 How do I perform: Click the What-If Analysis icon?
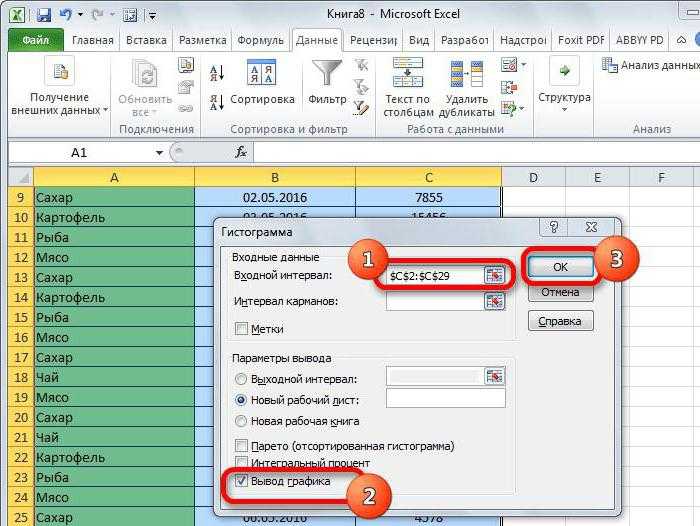point(509,108)
